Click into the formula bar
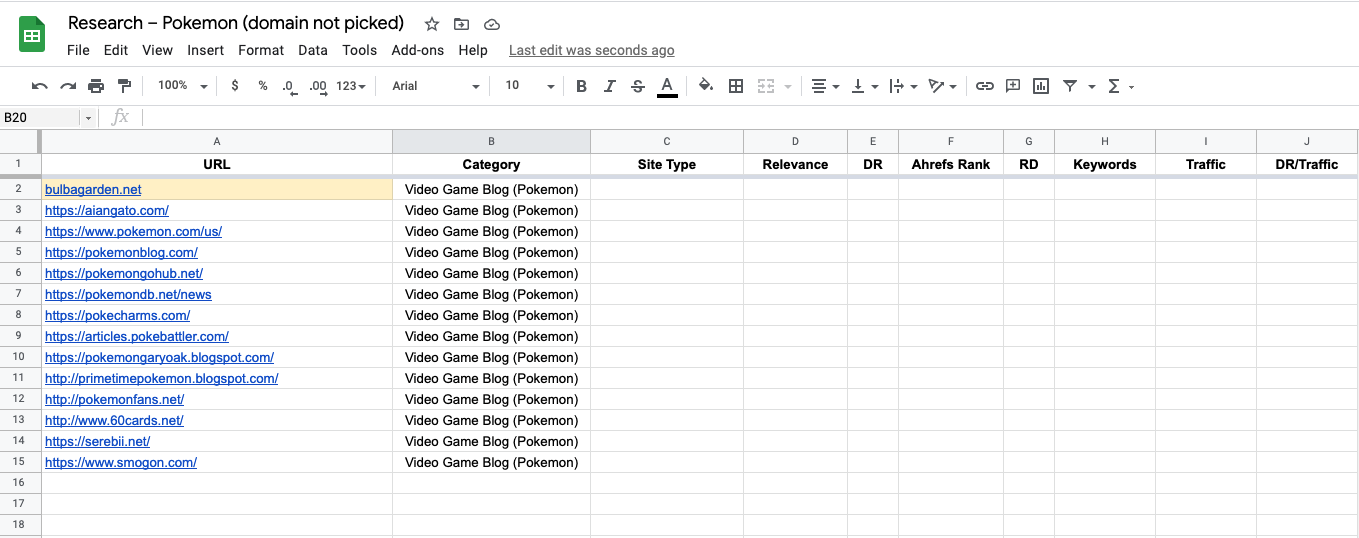Viewport: 1359px width, 538px height. point(750,118)
